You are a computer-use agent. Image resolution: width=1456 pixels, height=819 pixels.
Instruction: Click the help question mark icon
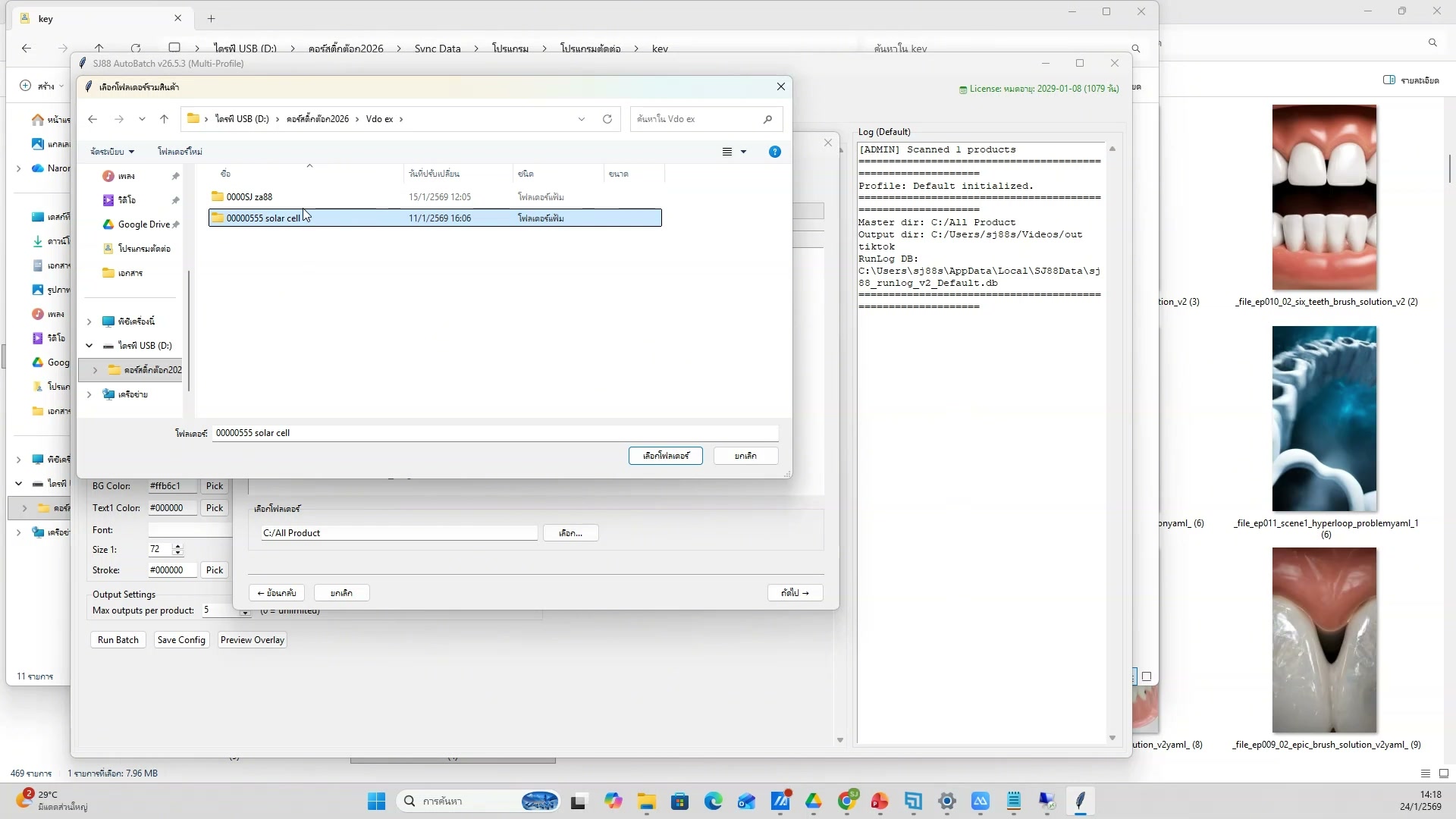click(774, 152)
